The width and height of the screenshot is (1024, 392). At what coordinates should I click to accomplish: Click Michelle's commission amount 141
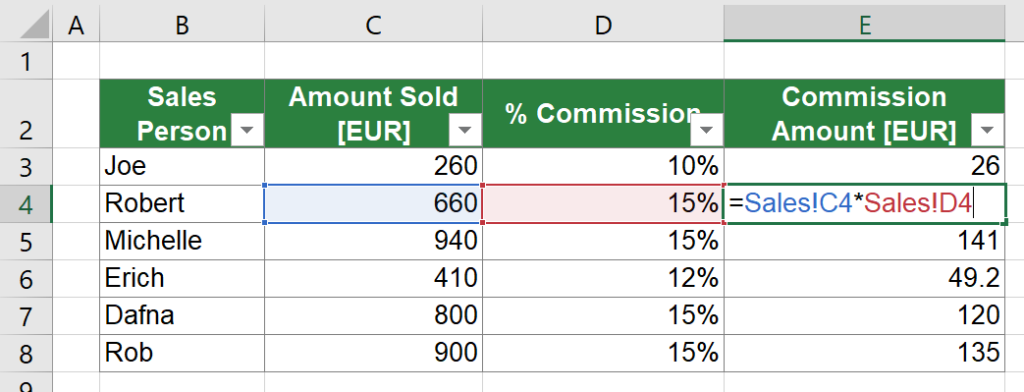coord(865,242)
